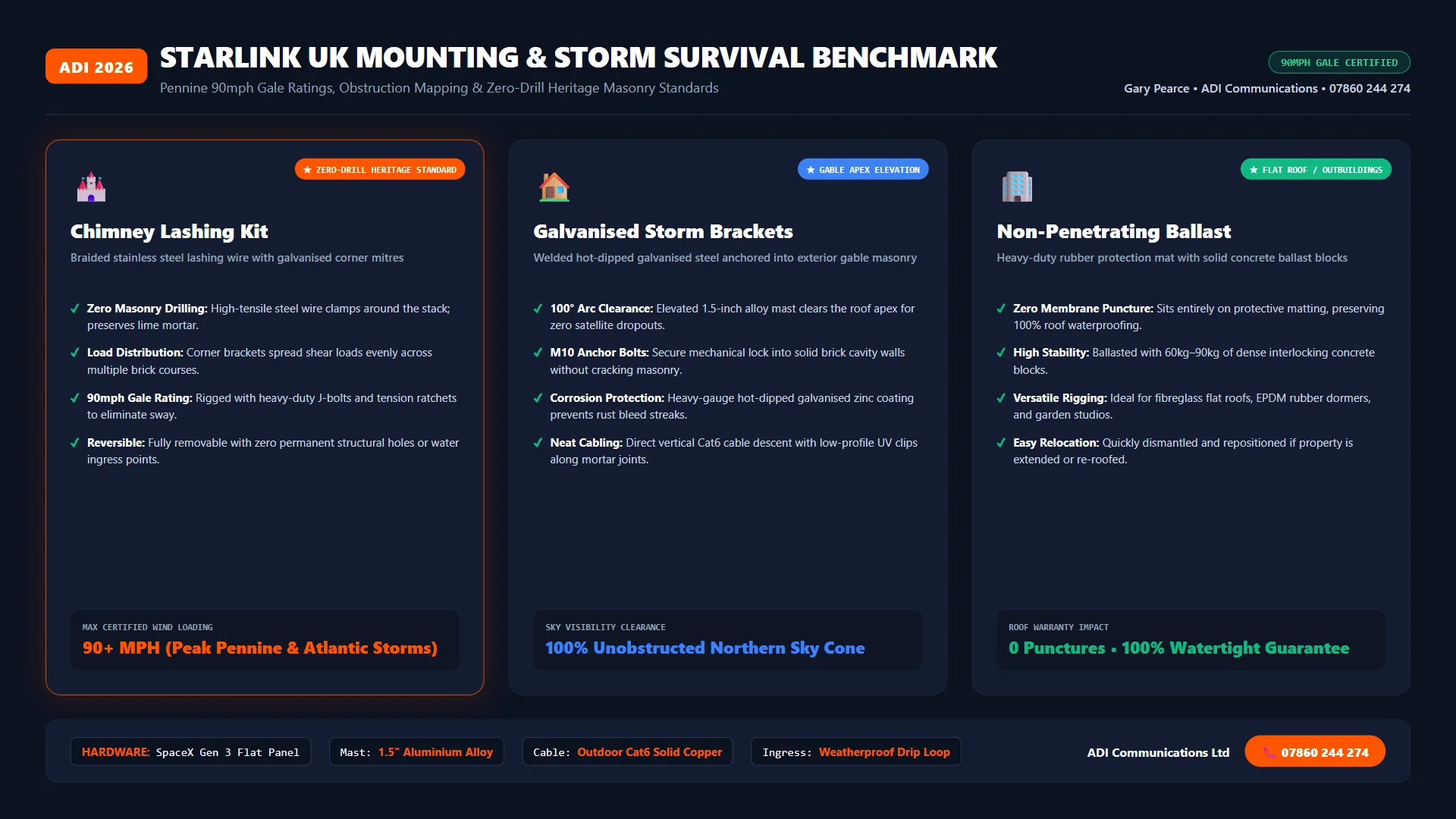The width and height of the screenshot is (1456, 819).
Task: Click the green checkmark beside Zero Masonry Drilling
Action: click(75, 309)
